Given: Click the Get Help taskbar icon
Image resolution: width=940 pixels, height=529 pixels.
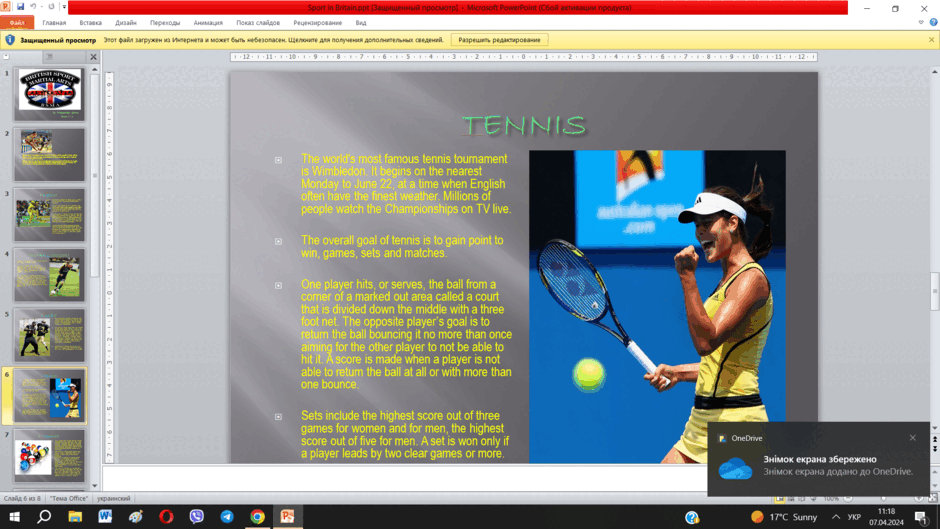Looking at the screenshot, I should (692, 517).
